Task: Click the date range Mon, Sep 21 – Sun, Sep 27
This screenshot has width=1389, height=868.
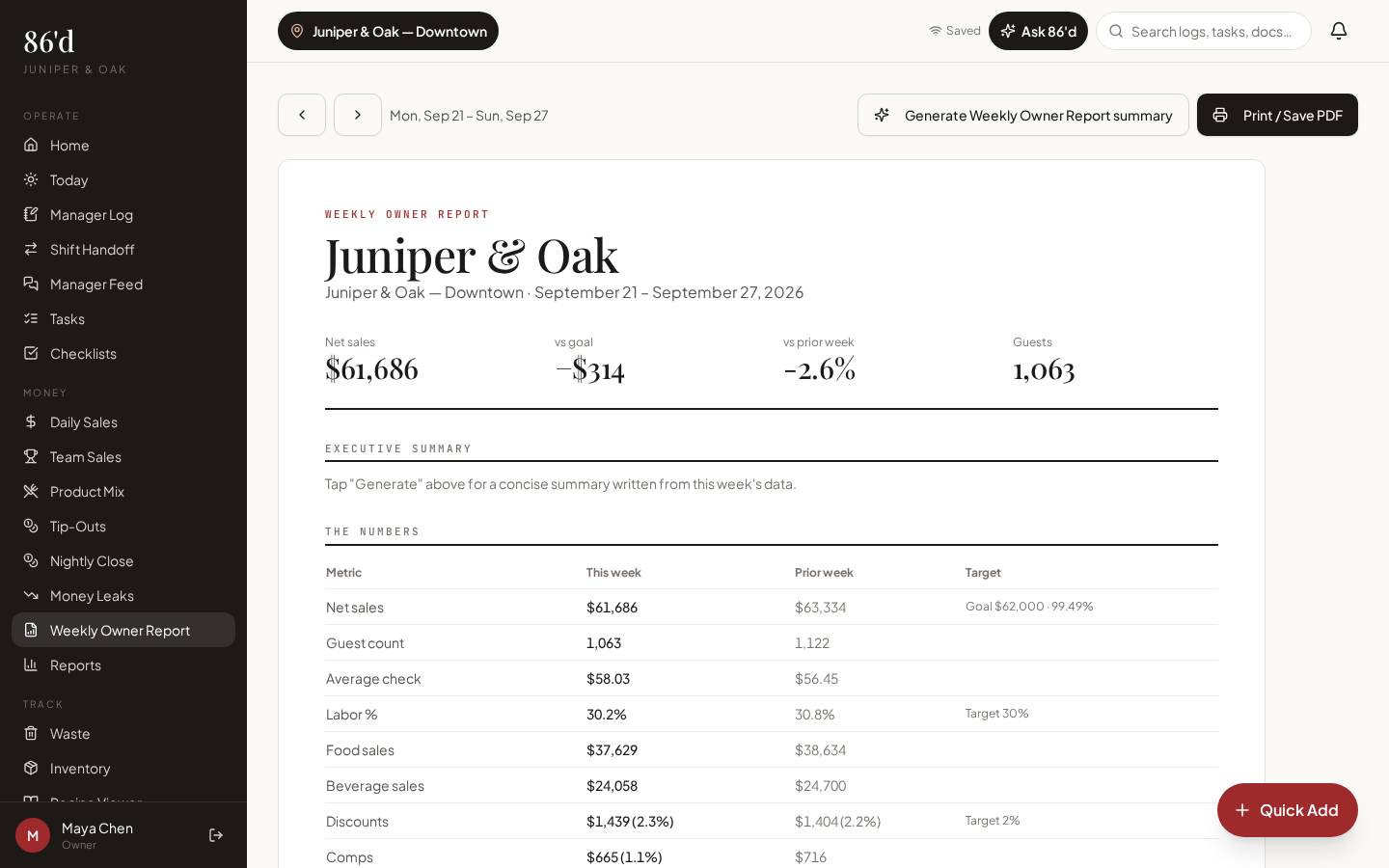Action: (x=469, y=115)
